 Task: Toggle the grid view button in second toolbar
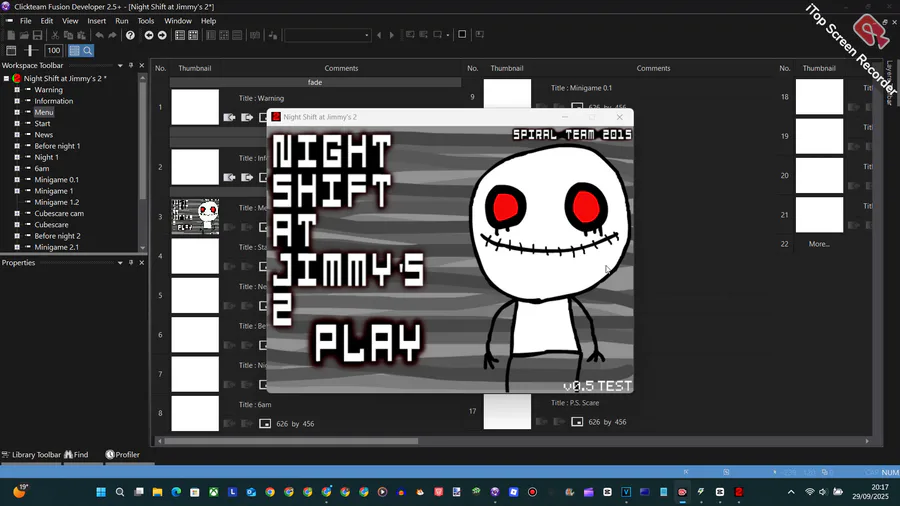click(74, 50)
